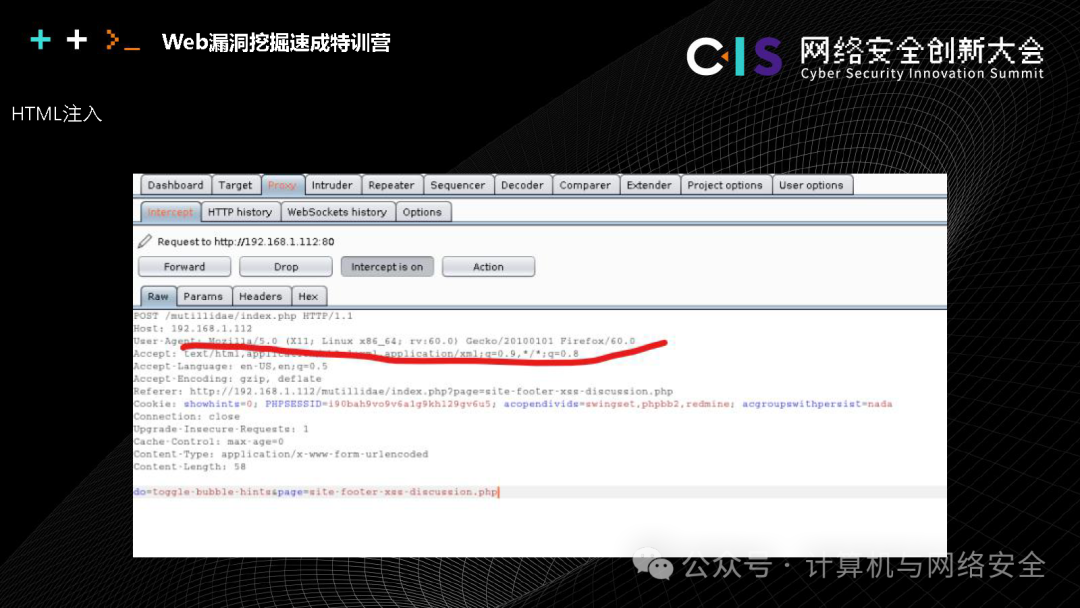The height and width of the screenshot is (608, 1080).
Task: Click the Cache-Control: max-age=0 line
Action: (209, 441)
